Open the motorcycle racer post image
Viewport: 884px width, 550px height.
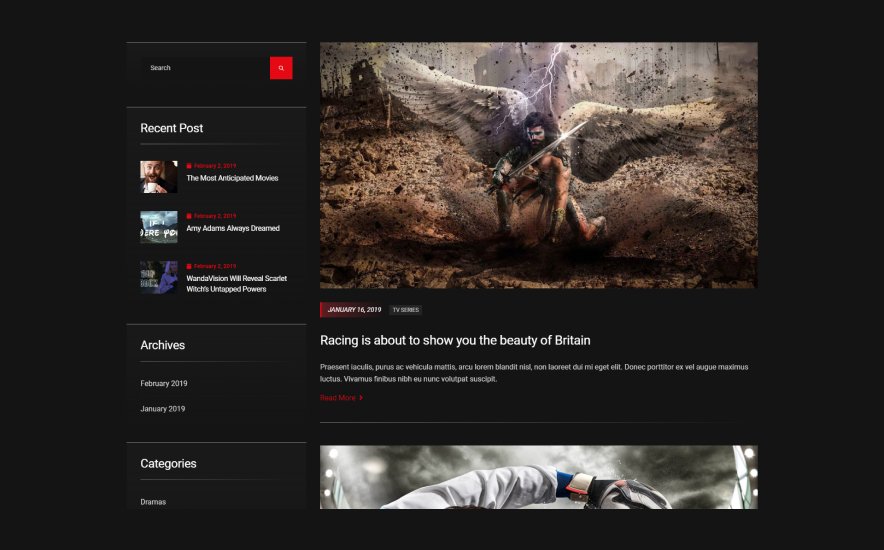(538, 477)
